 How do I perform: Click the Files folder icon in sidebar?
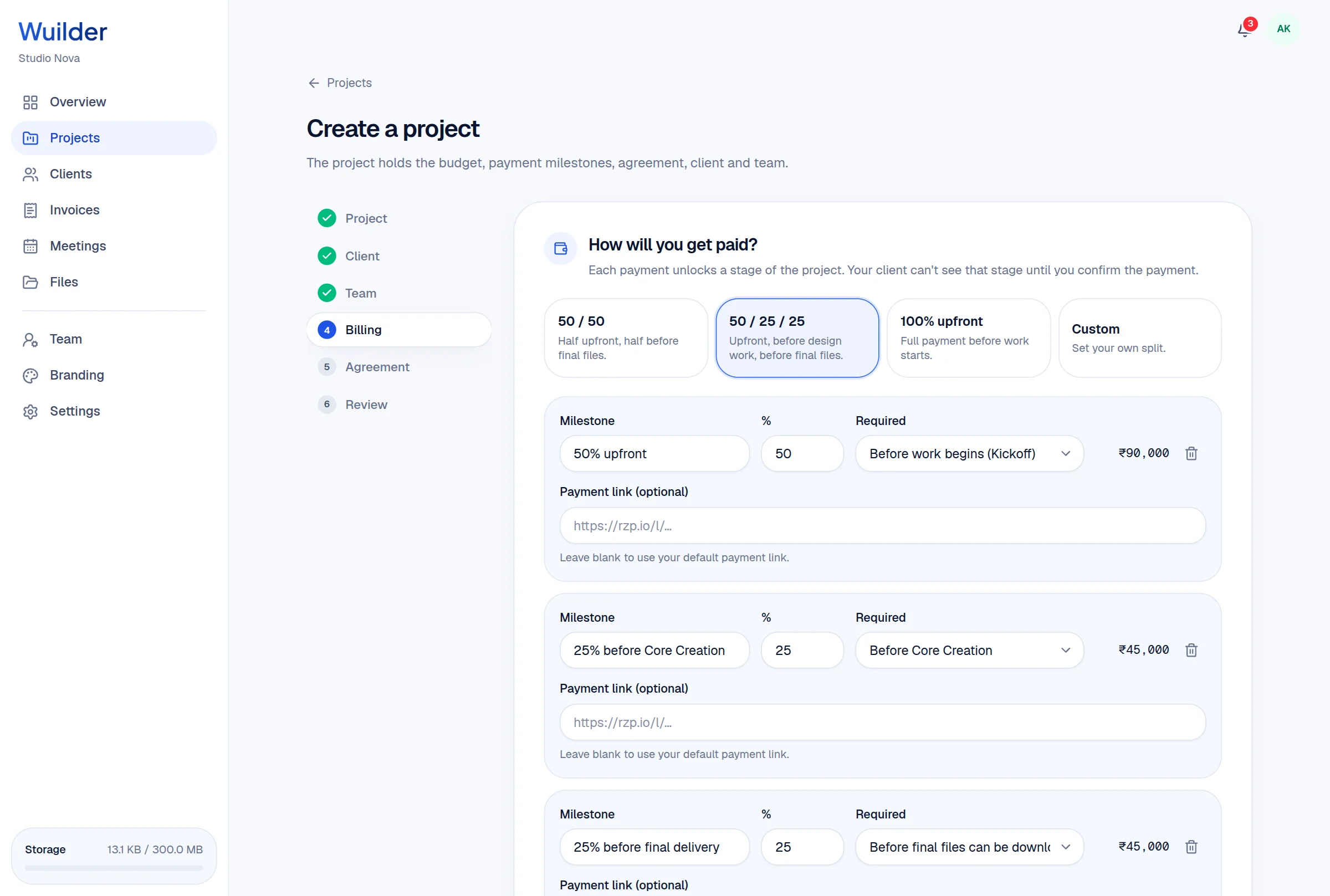(30, 282)
